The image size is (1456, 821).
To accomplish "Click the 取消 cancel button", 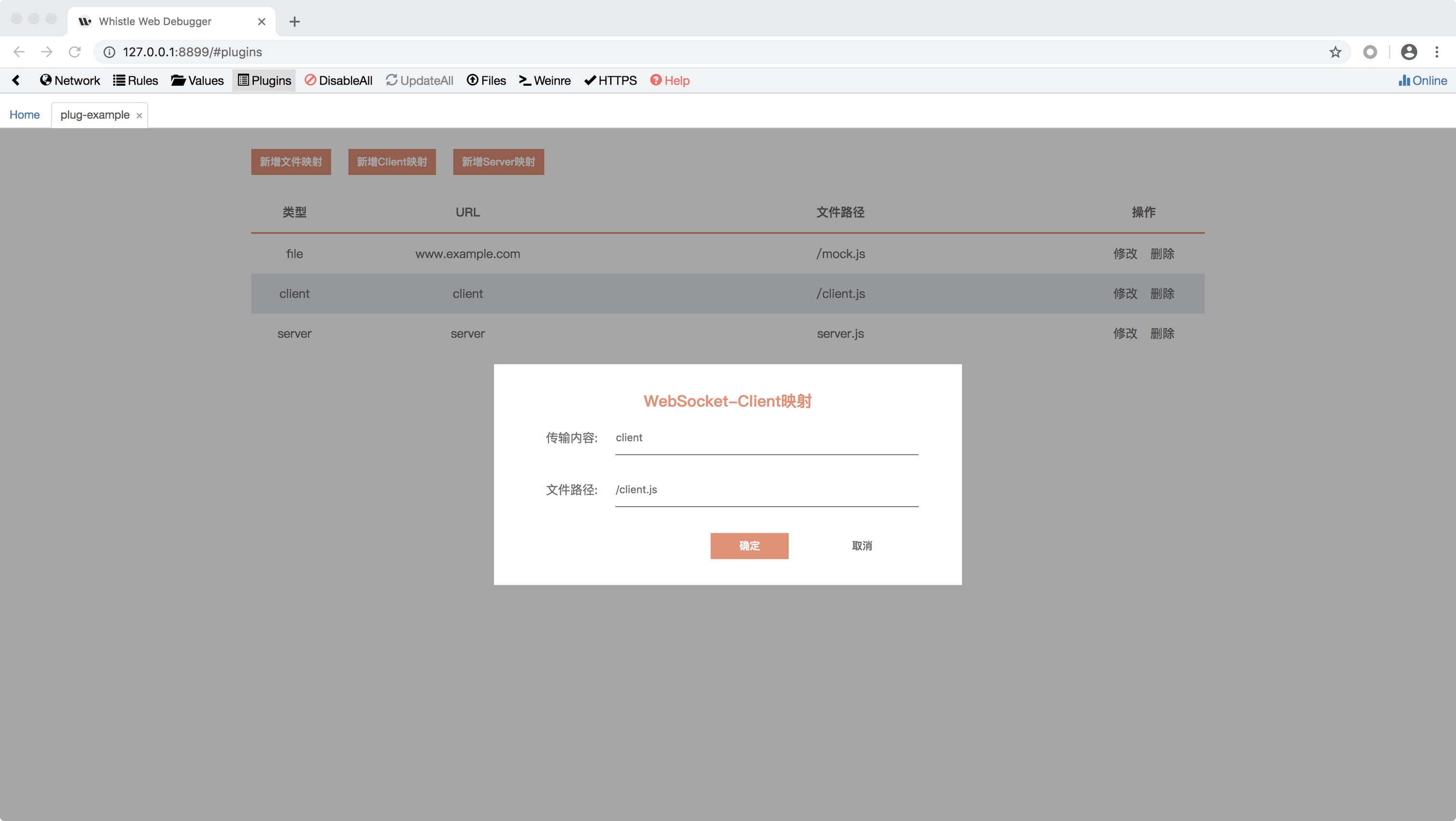I will point(861,546).
